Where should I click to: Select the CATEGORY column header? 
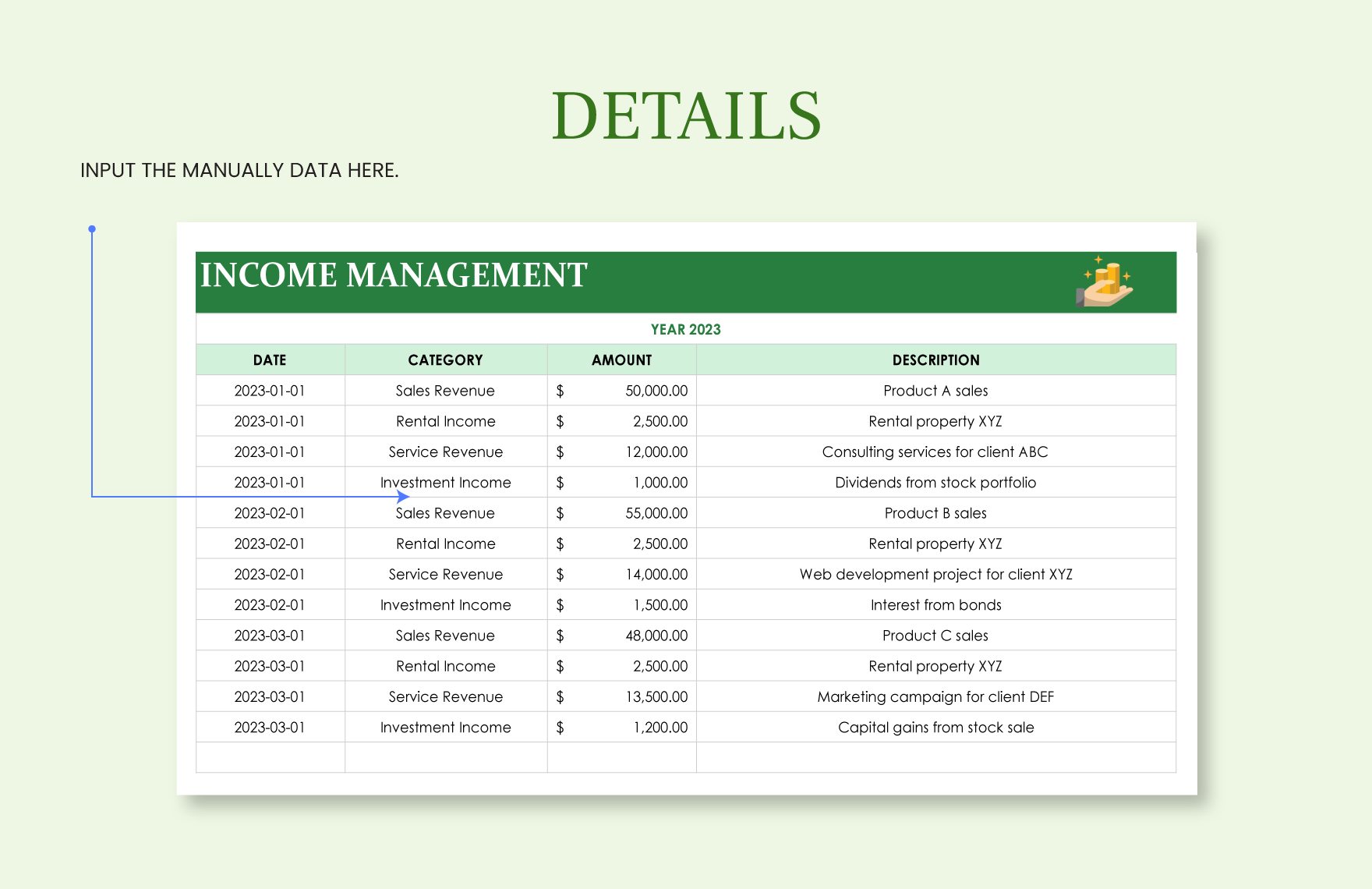point(445,359)
